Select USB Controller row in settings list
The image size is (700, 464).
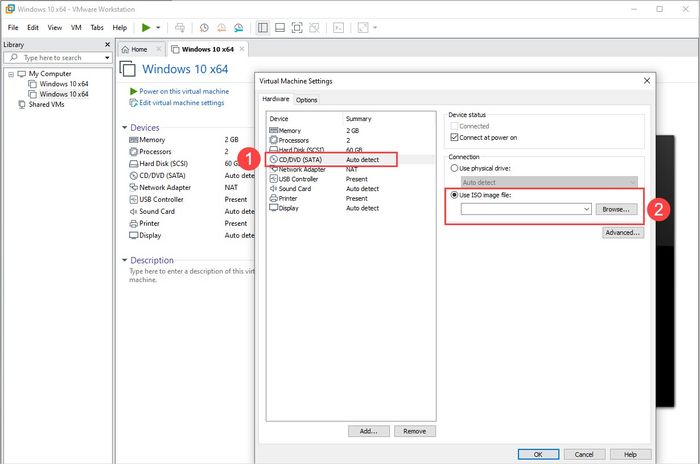tap(350, 179)
